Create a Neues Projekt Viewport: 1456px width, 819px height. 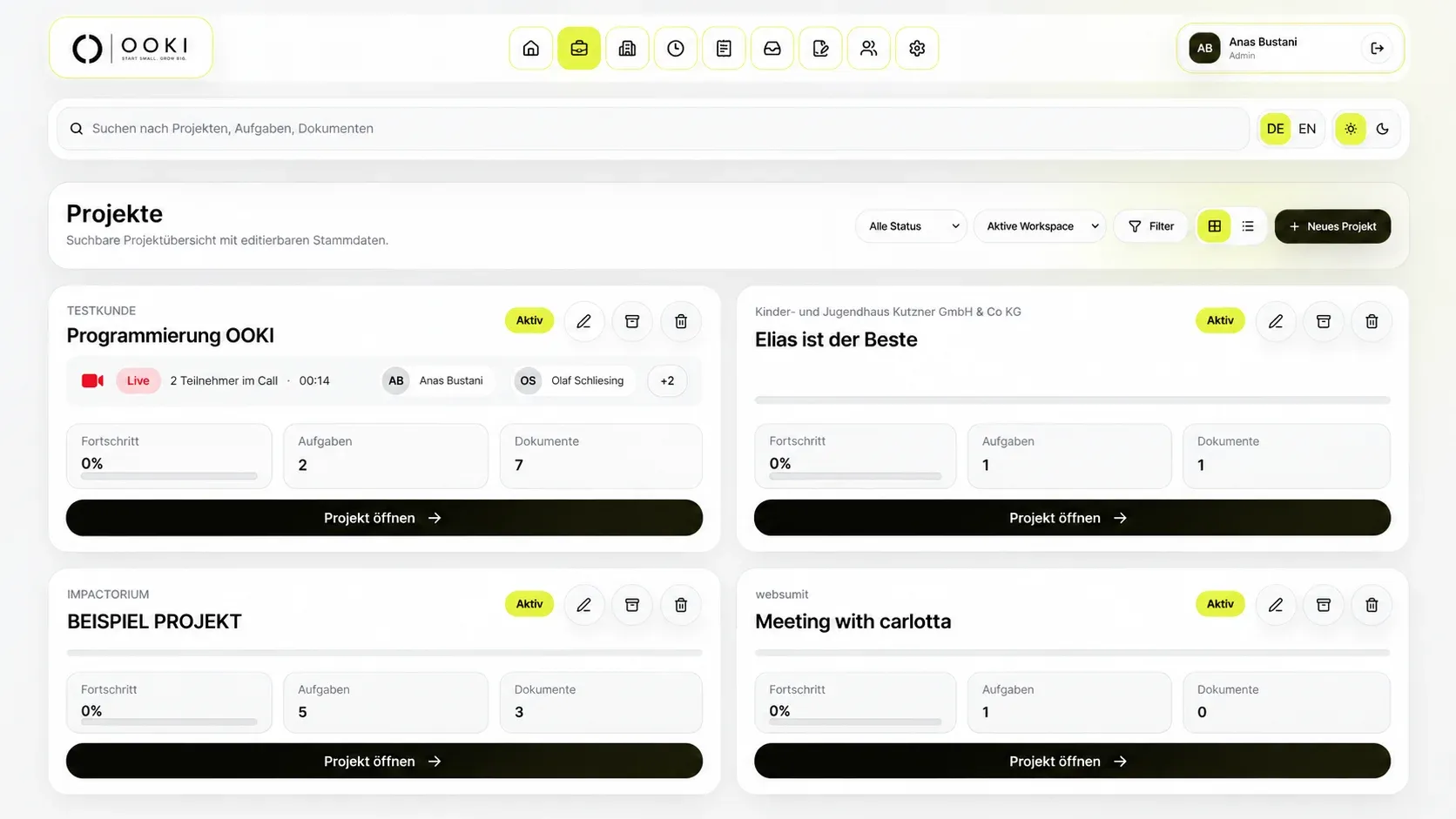[1332, 226]
